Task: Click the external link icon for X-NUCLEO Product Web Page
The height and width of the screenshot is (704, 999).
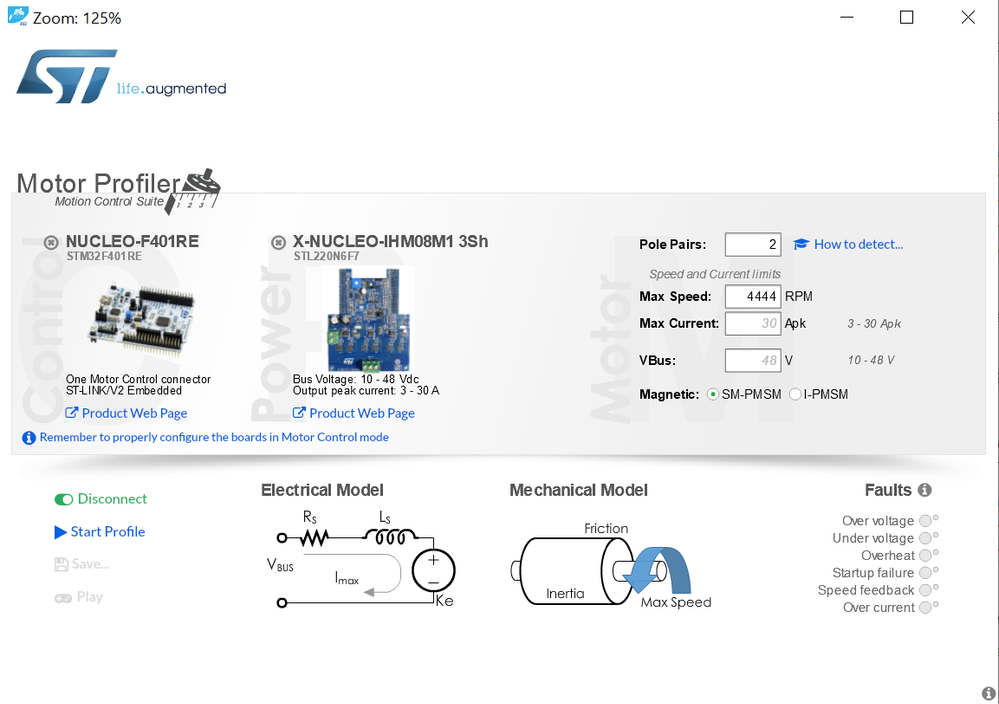Action: (299, 413)
